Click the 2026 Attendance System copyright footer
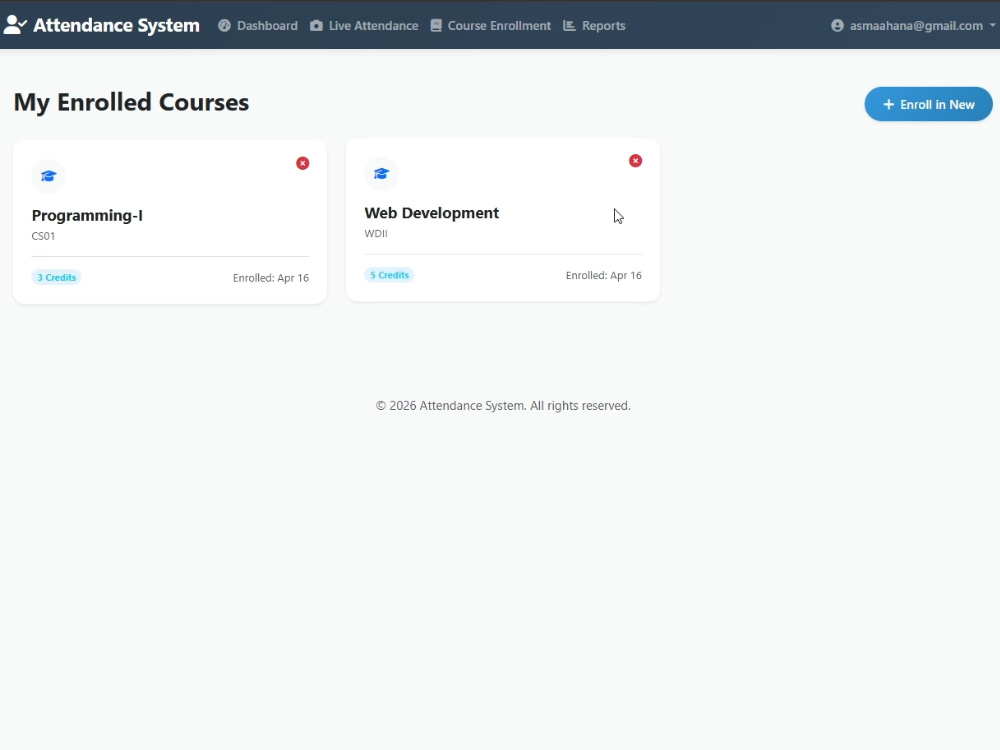 click(x=503, y=406)
